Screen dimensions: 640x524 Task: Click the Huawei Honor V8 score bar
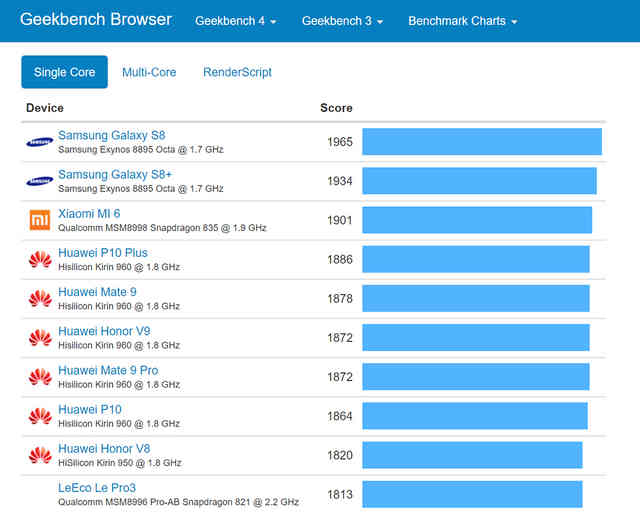pos(472,455)
